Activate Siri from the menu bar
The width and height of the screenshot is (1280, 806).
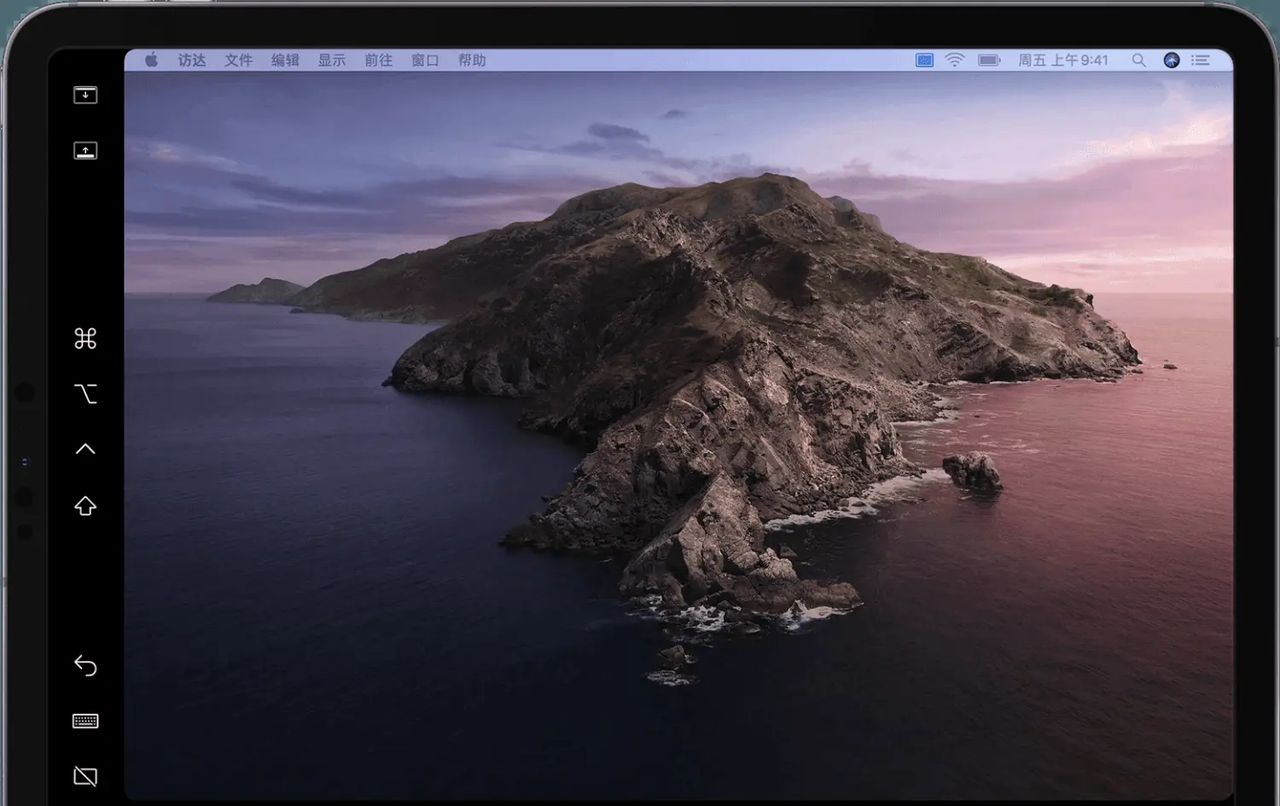coord(1172,60)
